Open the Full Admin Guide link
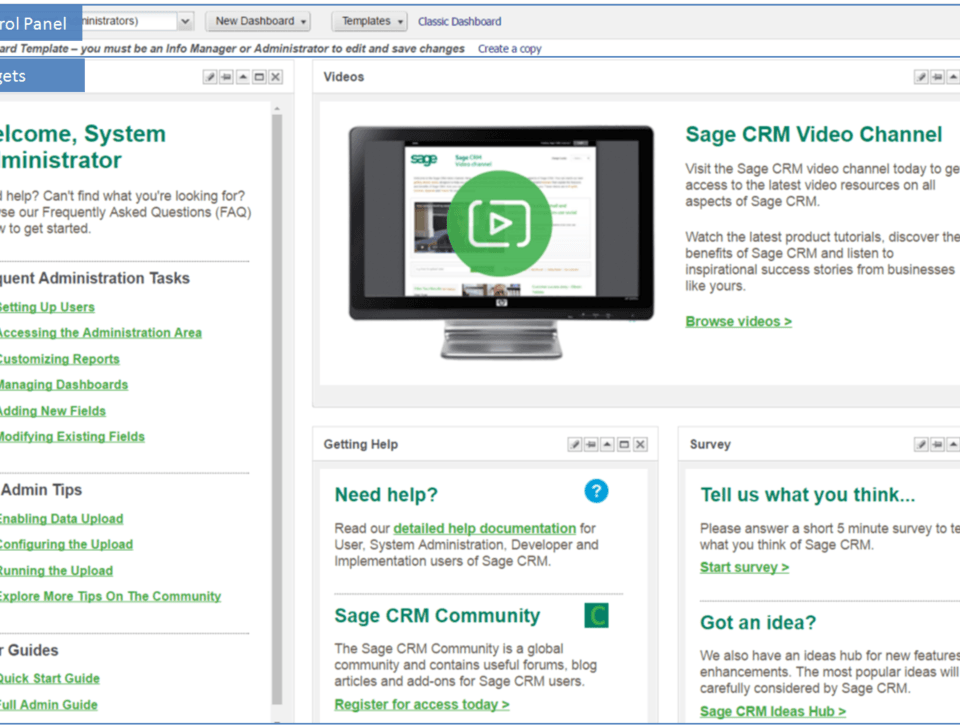 [x=48, y=705]
